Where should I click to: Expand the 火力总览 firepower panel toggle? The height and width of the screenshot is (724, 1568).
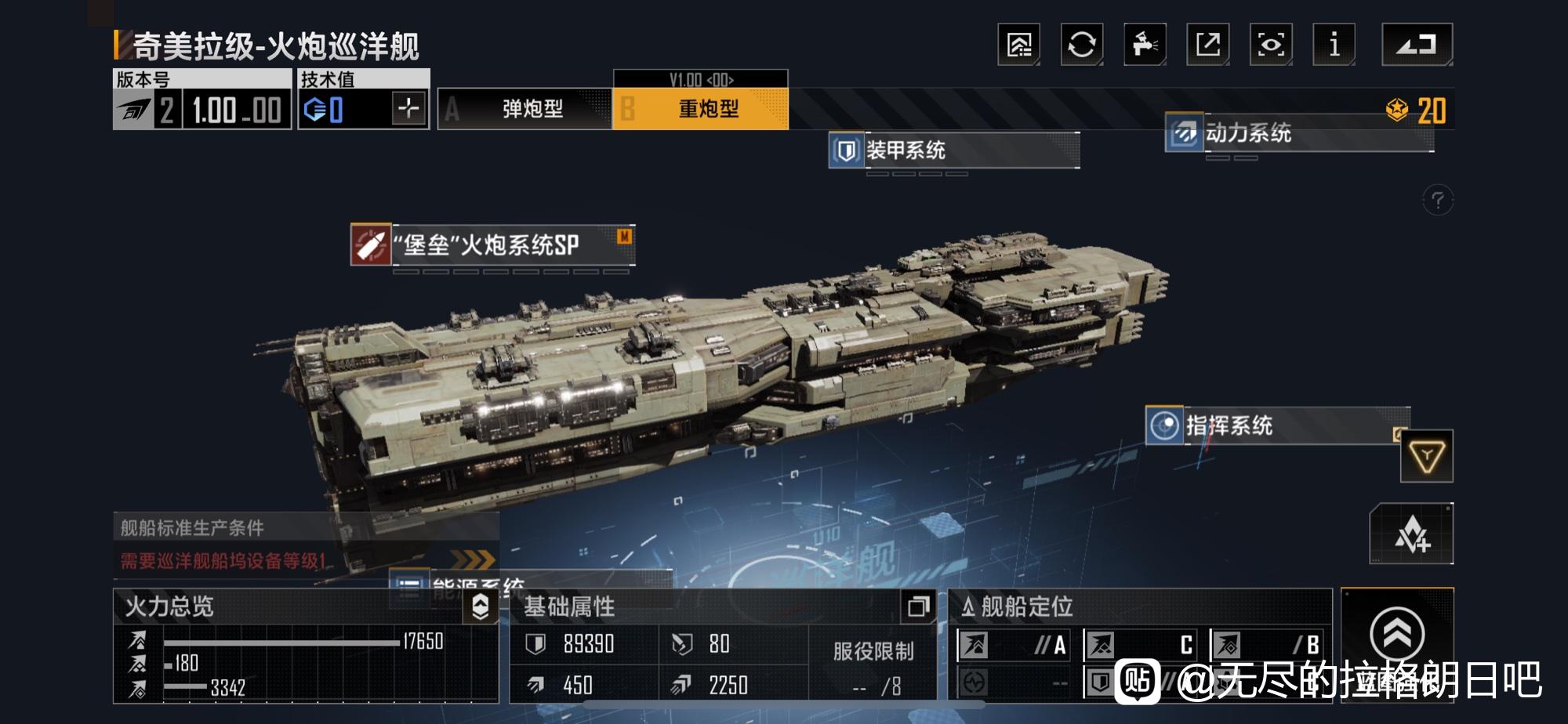click(481, 606)
